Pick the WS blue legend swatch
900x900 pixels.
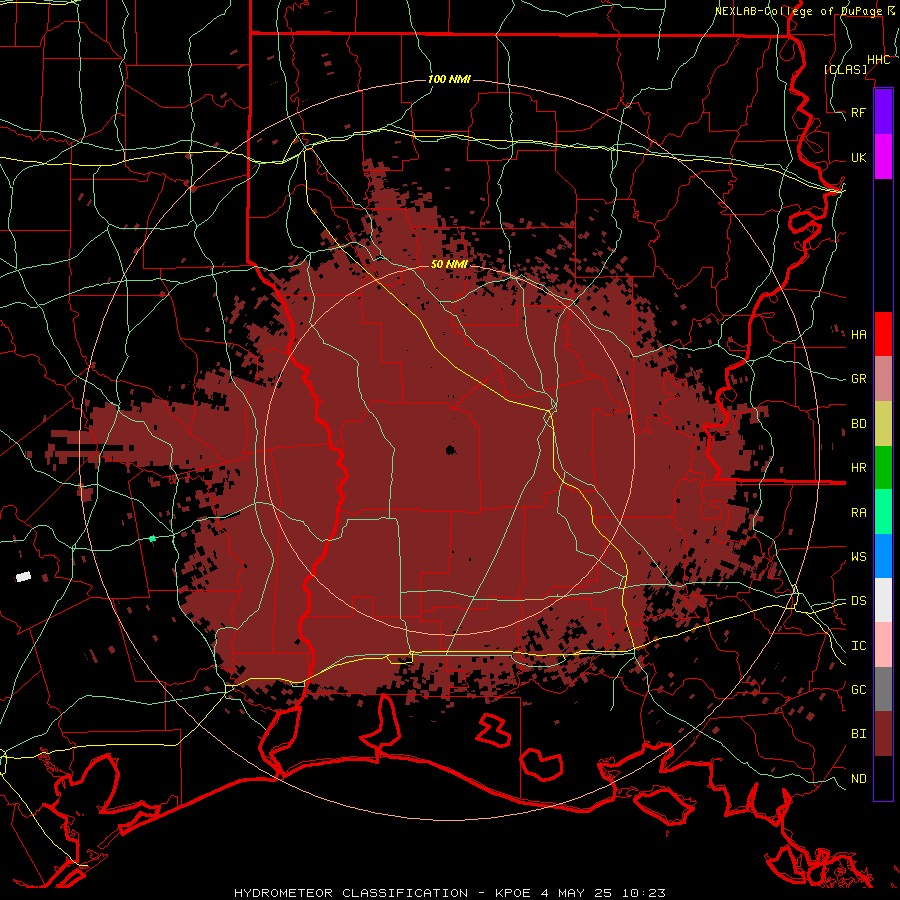[883, 556]
